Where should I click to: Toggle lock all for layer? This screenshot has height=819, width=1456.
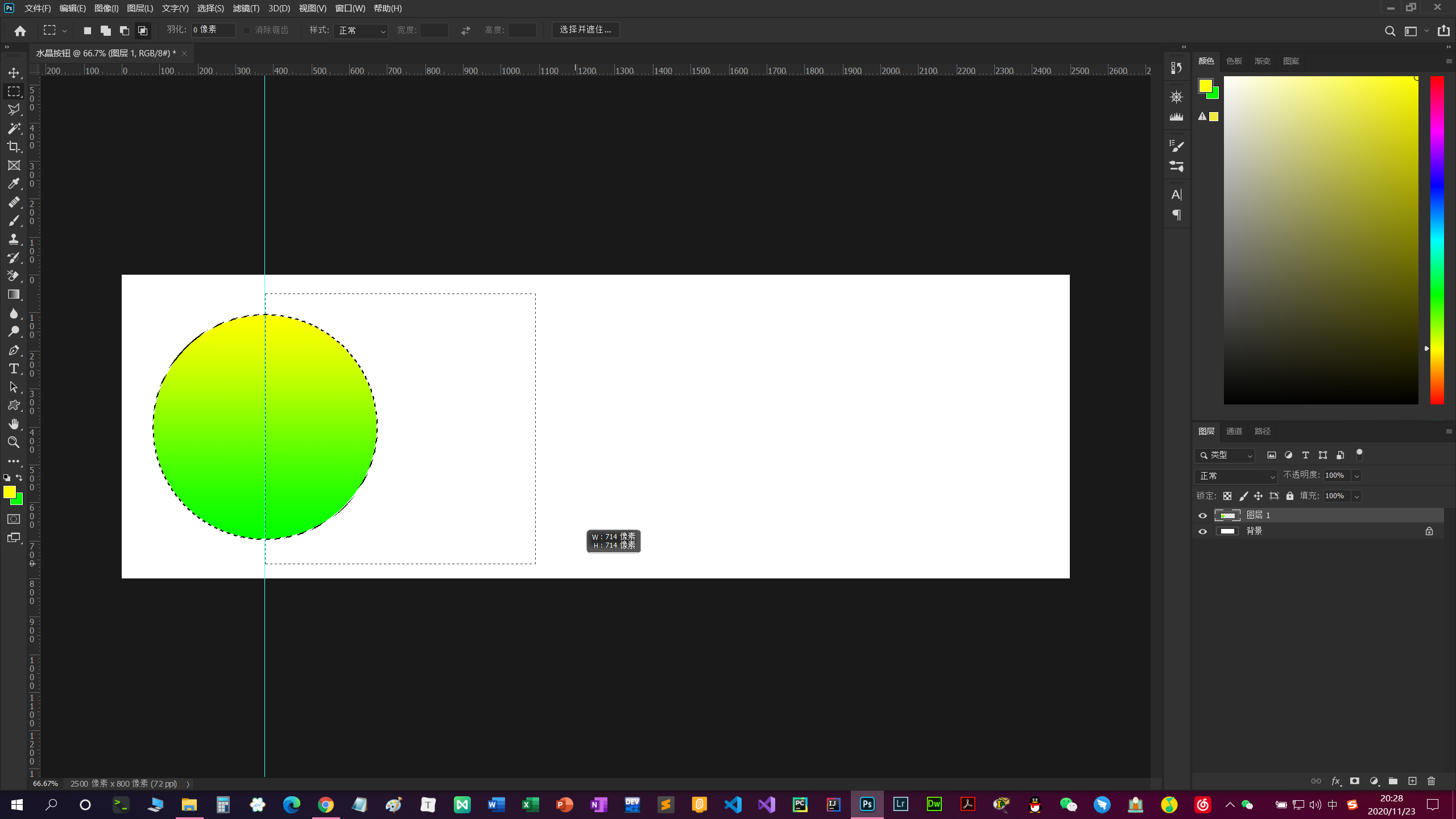tap(1290, 496)
